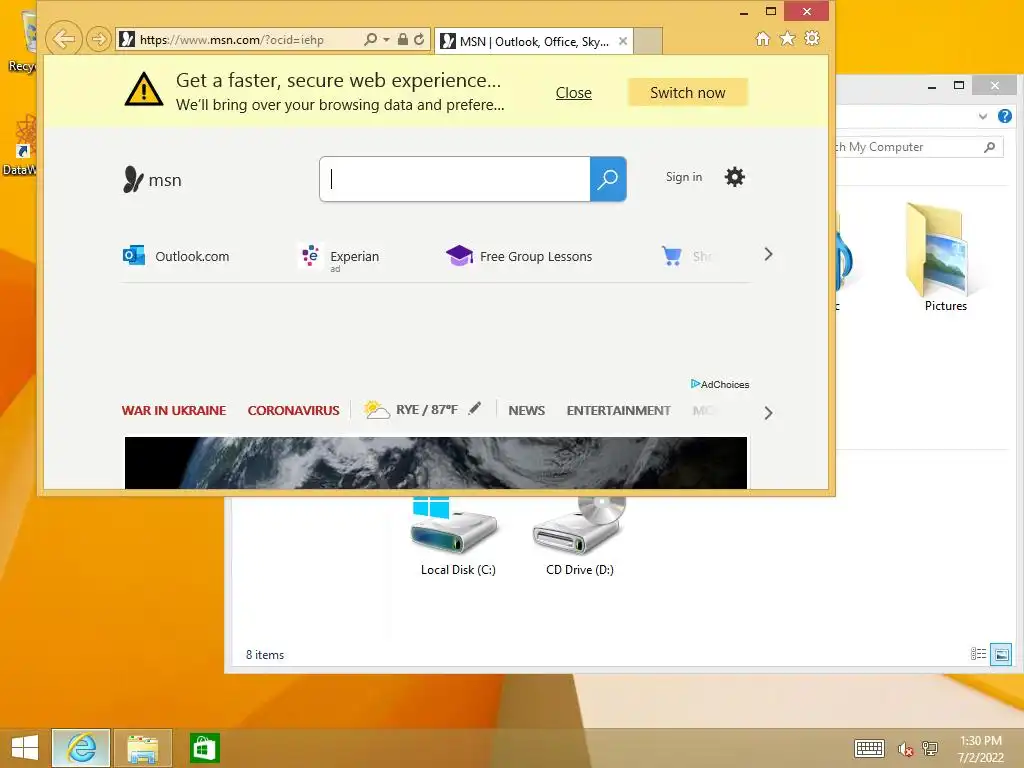Click the Earth image news thumbnail
1024x768 pixels.
[436, 463]
